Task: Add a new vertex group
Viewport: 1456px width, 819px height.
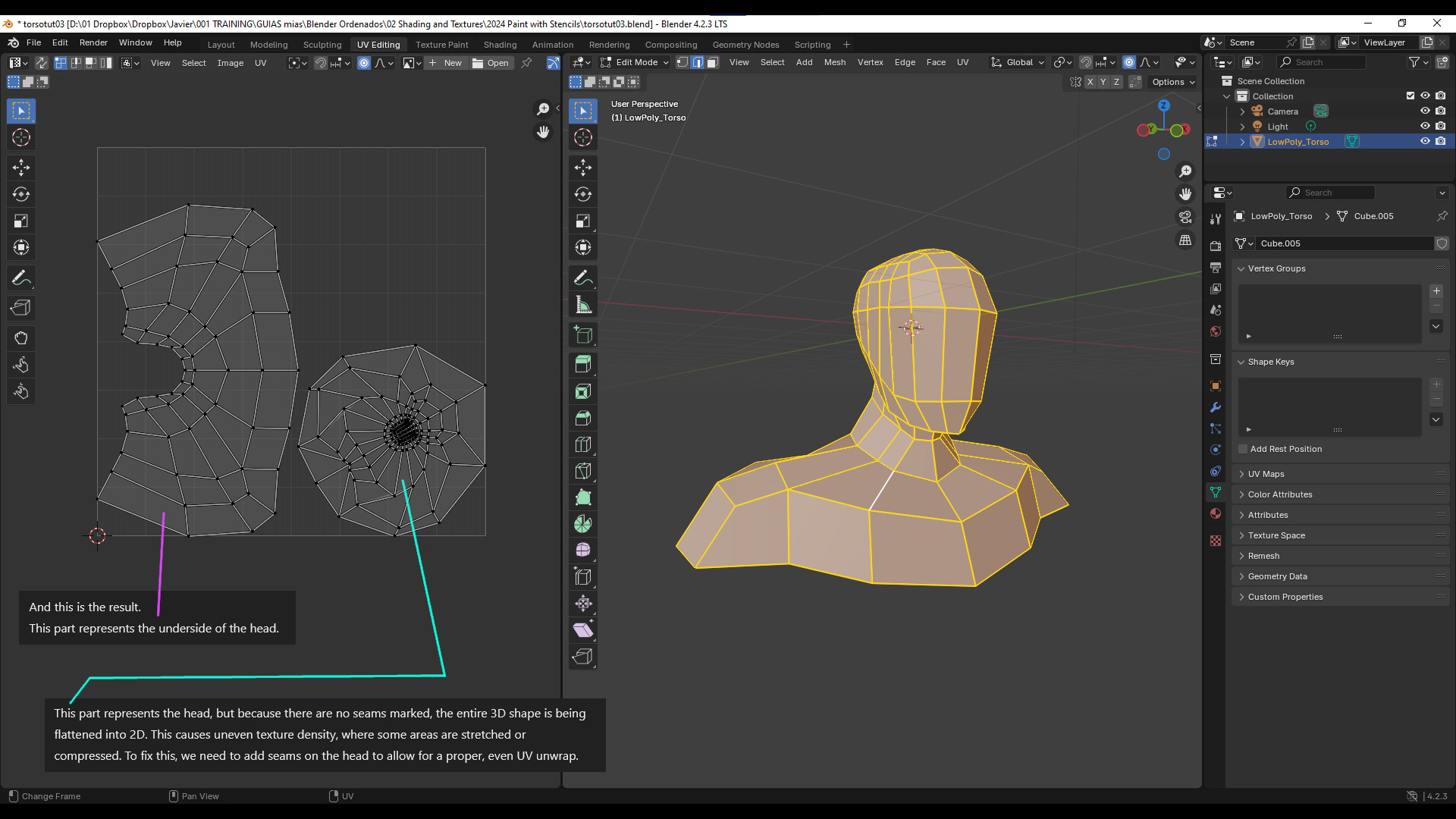Action: pyautogui.click(x=1436, y=291)
